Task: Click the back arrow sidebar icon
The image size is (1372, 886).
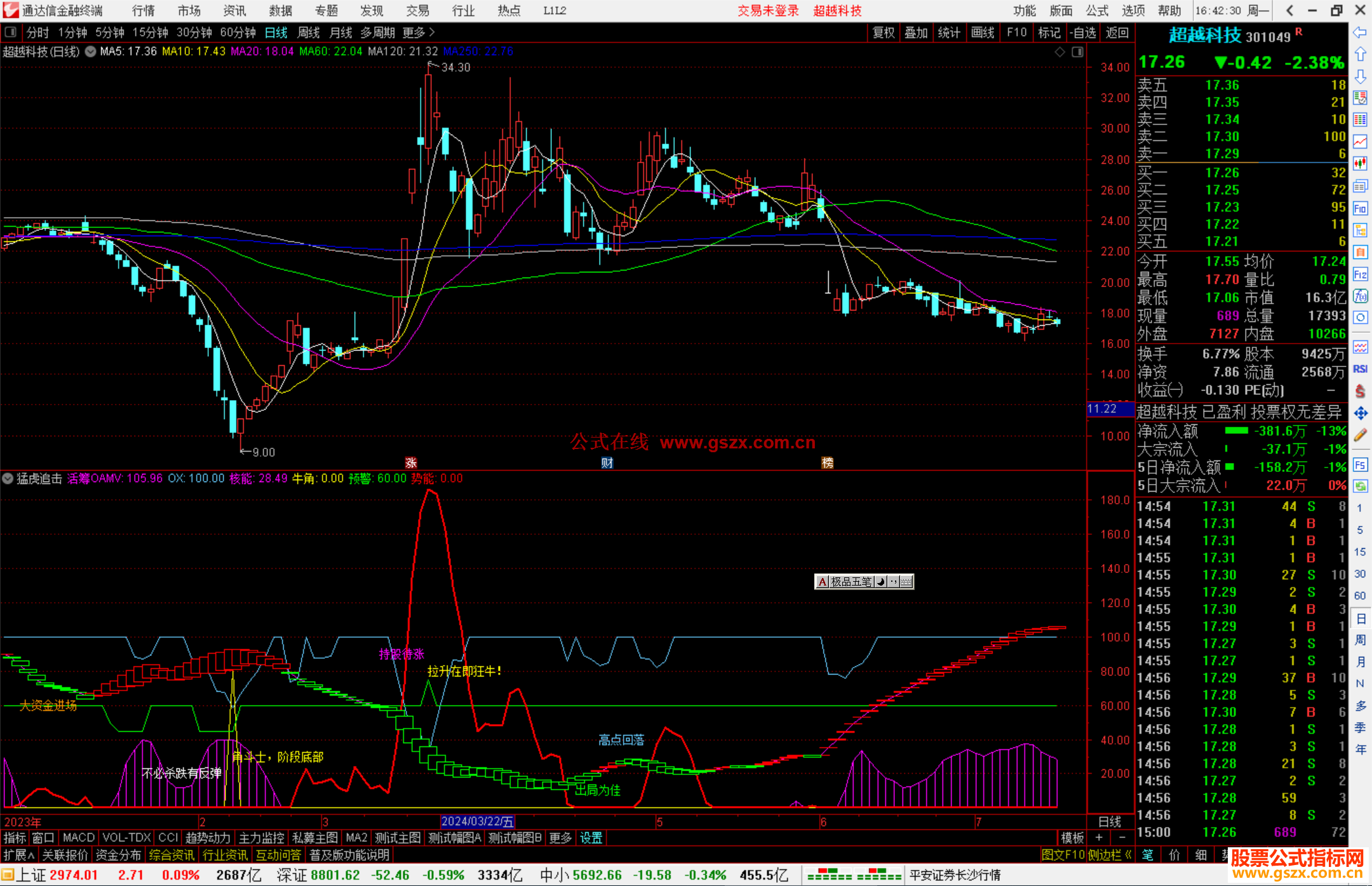Action: pyautogui.click(x=1360, y=32)
